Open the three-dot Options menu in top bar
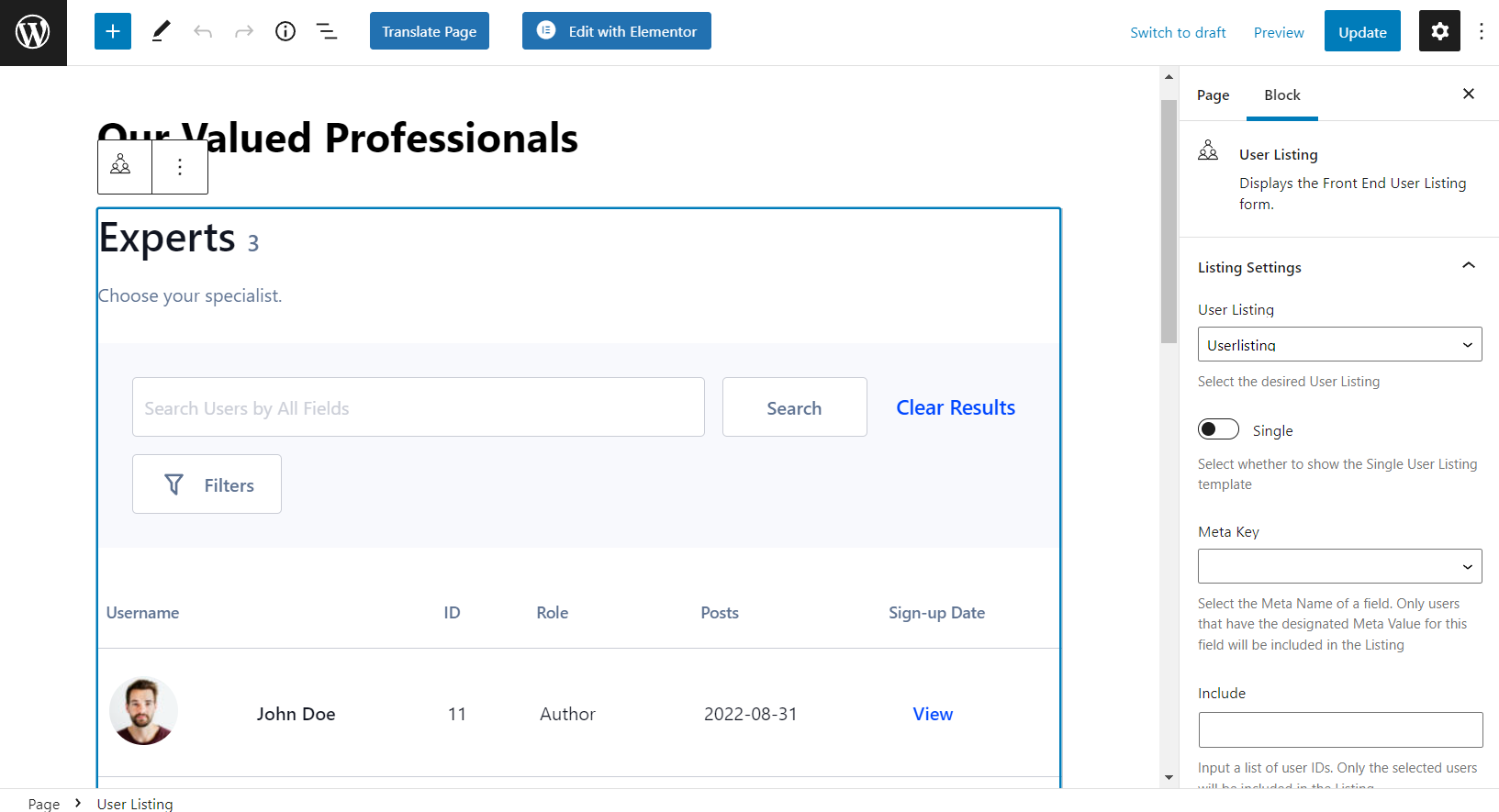Image resolution: width=1499 pixels, height=812 pixels. coord(1482,31)
